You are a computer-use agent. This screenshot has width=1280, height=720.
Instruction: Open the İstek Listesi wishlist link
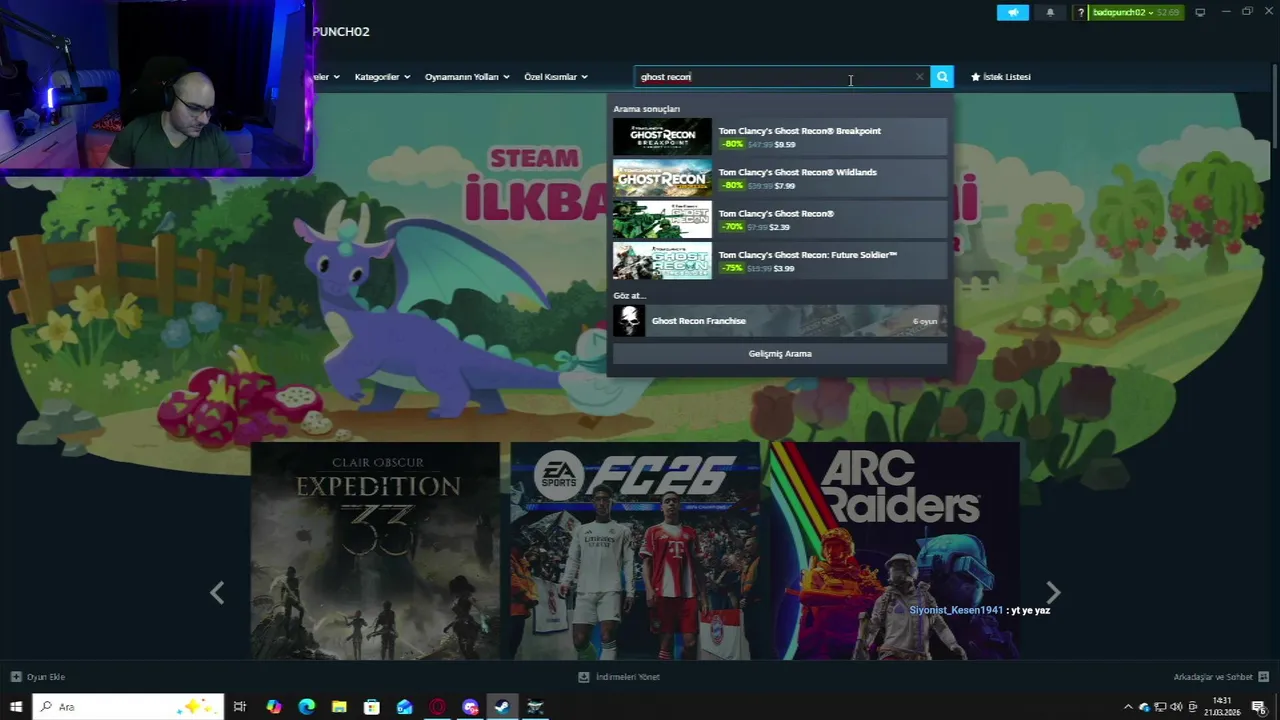tap(1000, 77)
